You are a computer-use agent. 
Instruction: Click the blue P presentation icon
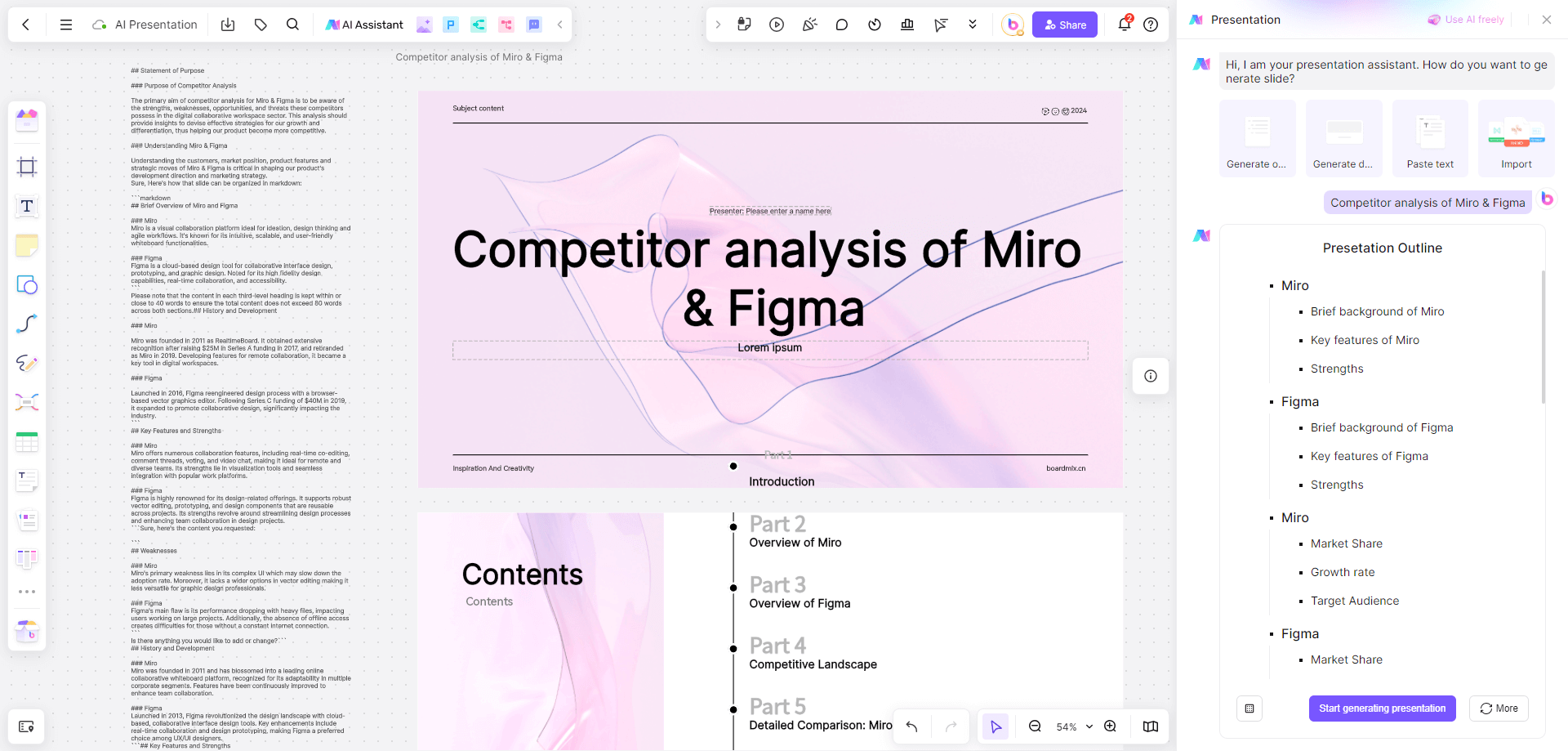coord(451,25)
